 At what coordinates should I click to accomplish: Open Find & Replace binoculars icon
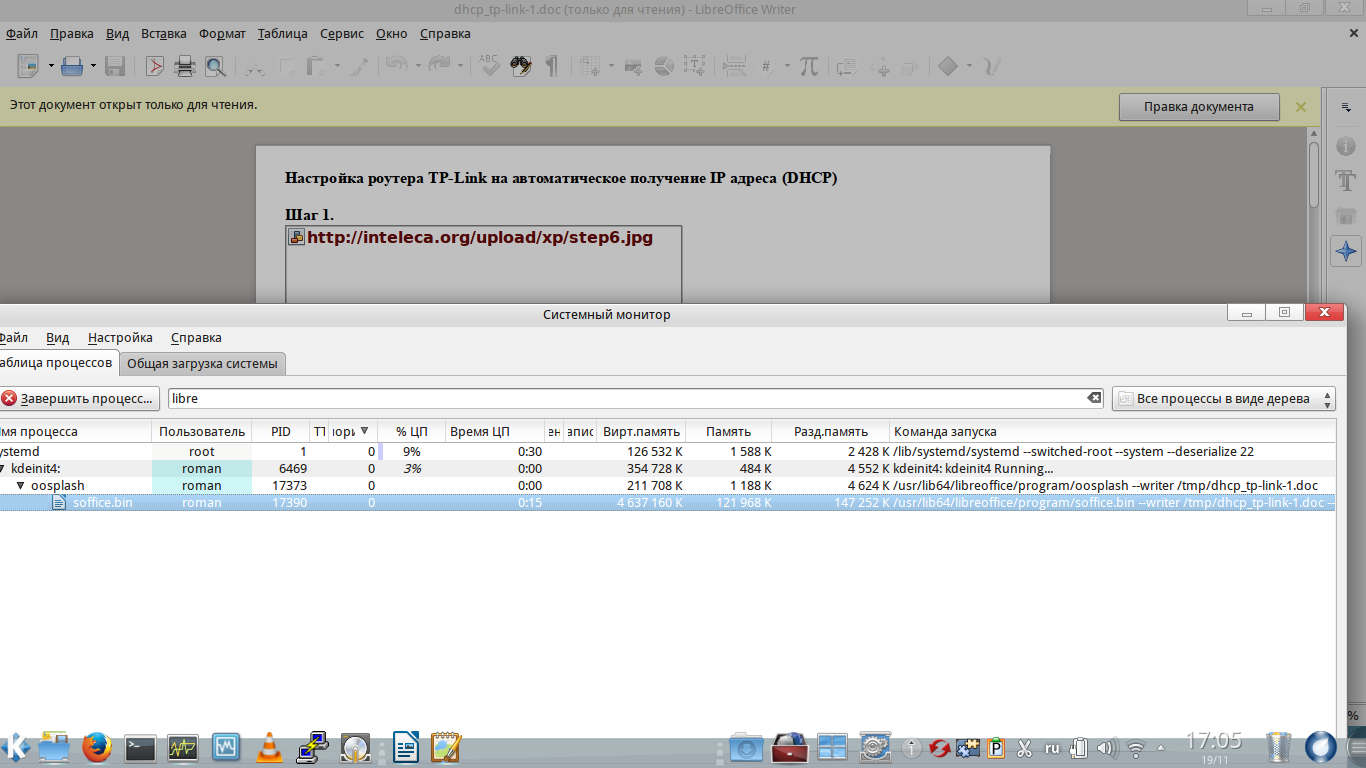pos(520,66)
